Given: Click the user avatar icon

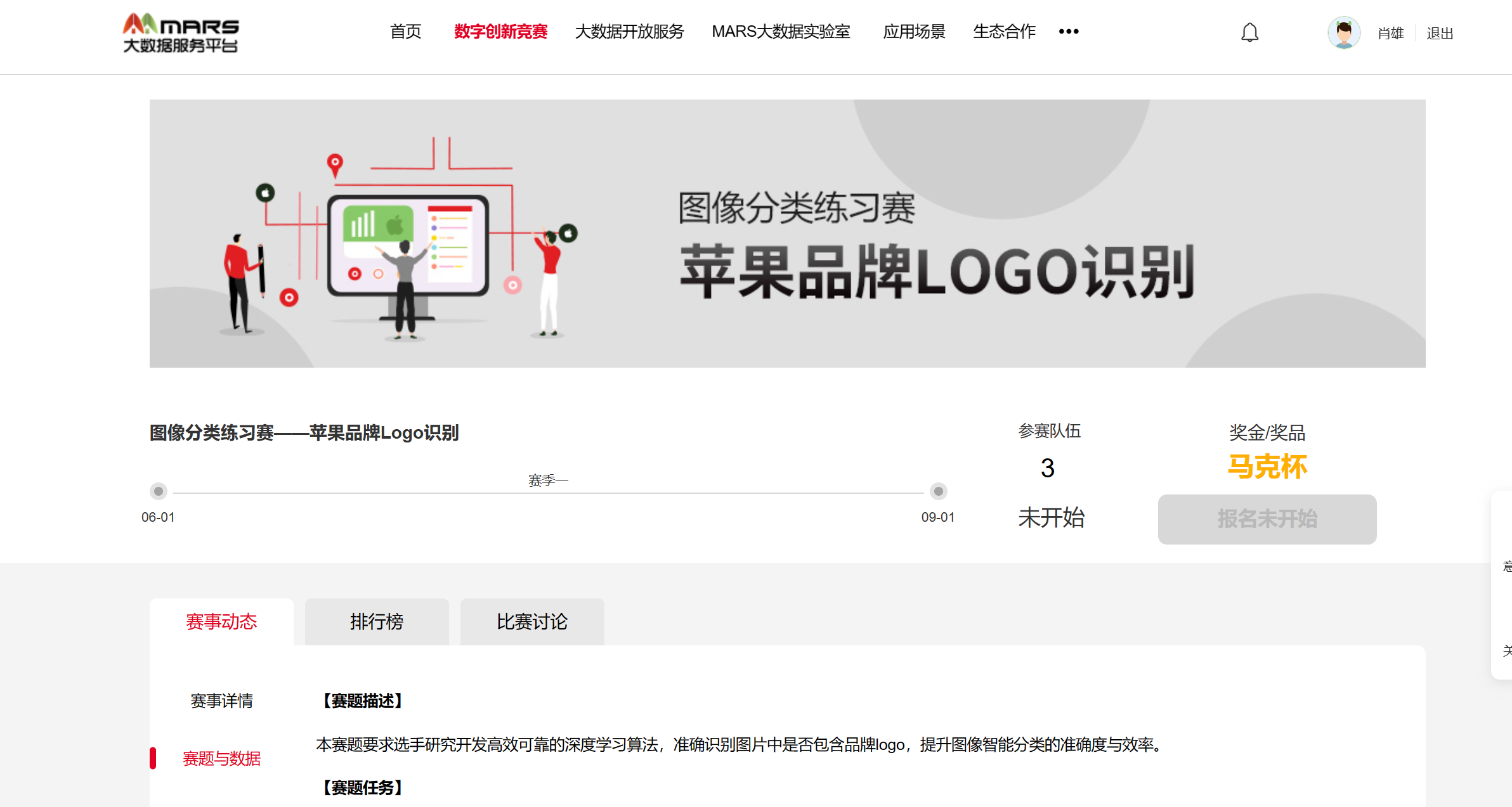Looking at the screenshot, I should click(x=1344, y=32).
